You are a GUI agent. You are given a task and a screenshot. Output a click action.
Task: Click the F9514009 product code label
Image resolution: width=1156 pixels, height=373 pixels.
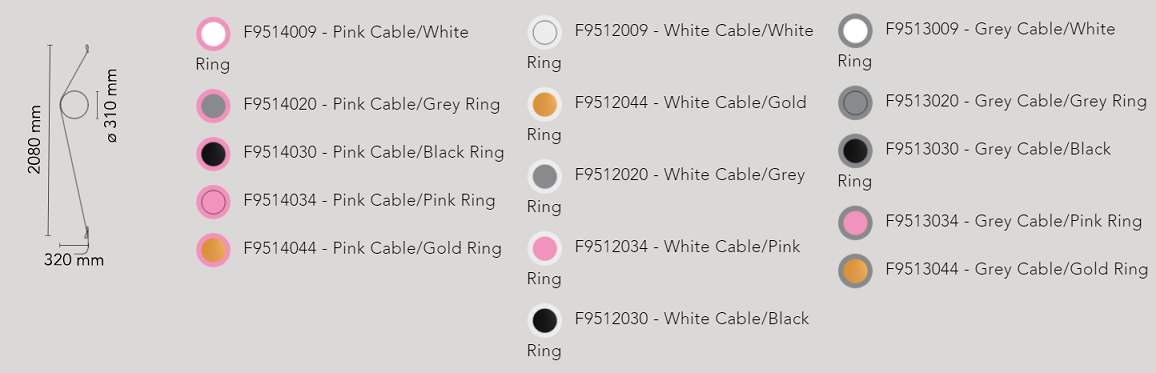pyautogui.click(x=280, y=32)
